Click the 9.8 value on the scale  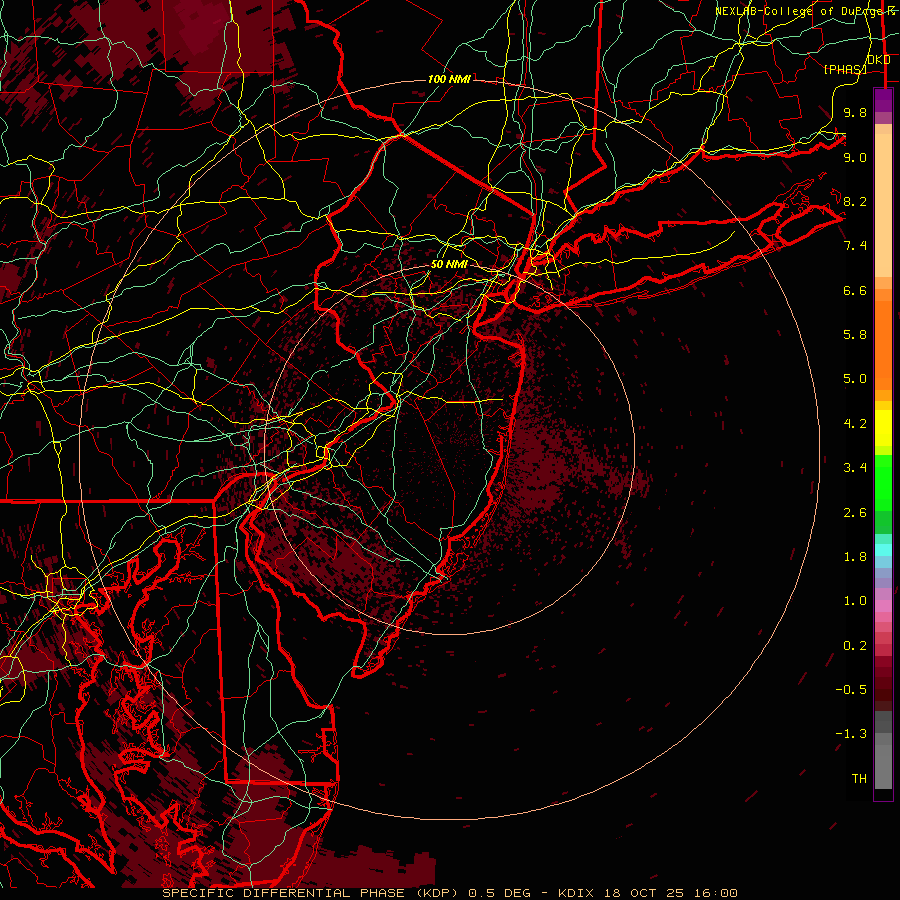pos(855,112)
